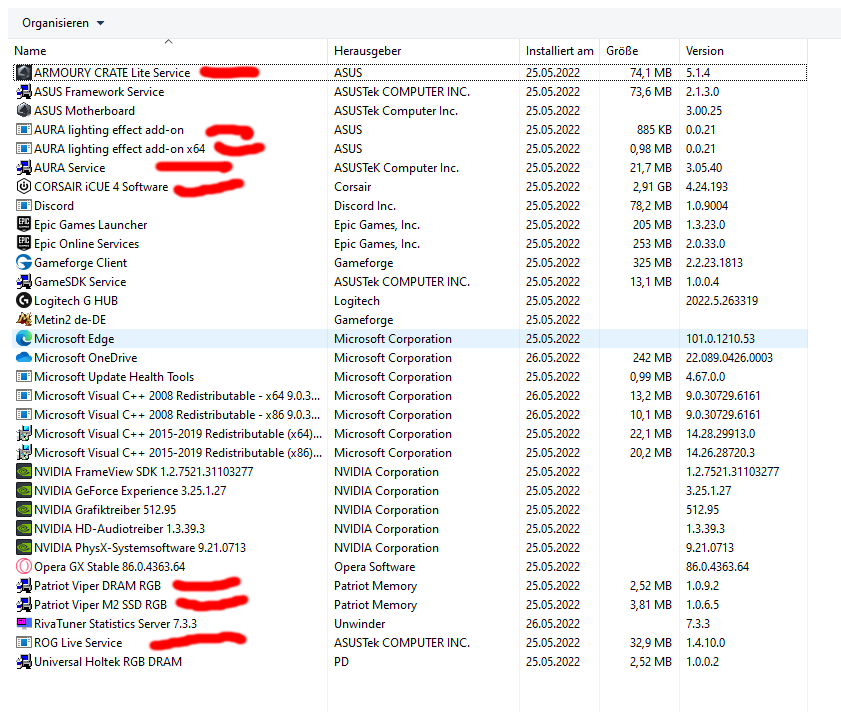Click the NVIDIA Grafiktreiber 512.95 icon

[24, 510]
